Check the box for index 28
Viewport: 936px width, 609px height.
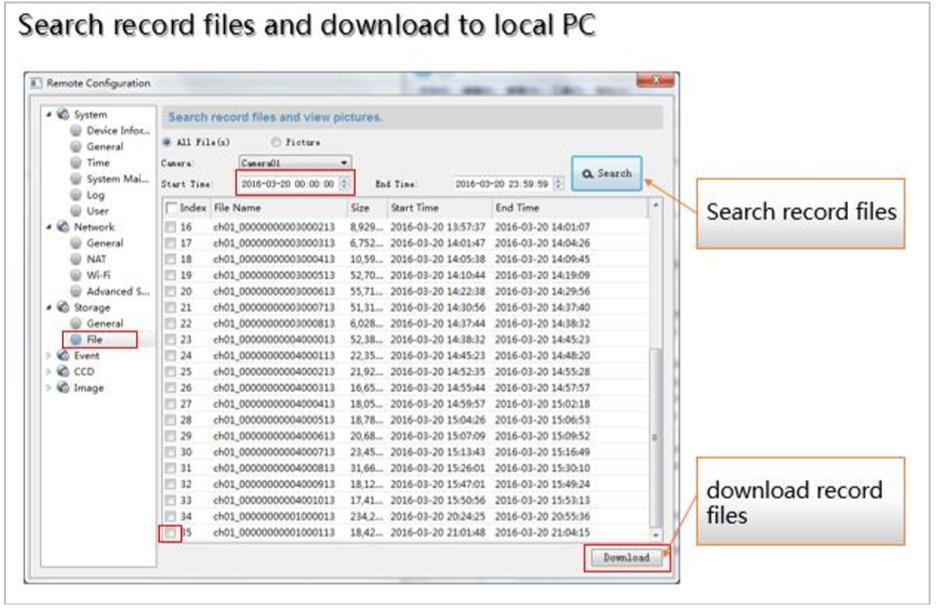[x=171, y=420]
